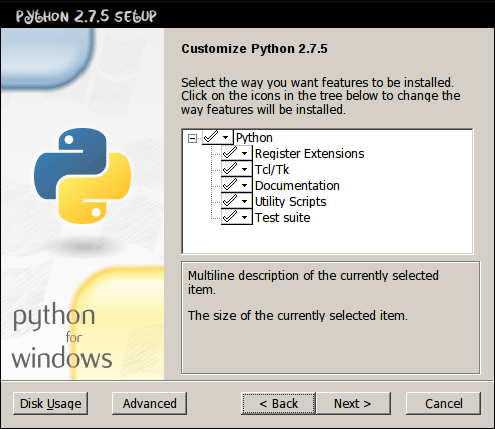Open the Tcl/Tk install option dropdown arrow

(245, 169)
